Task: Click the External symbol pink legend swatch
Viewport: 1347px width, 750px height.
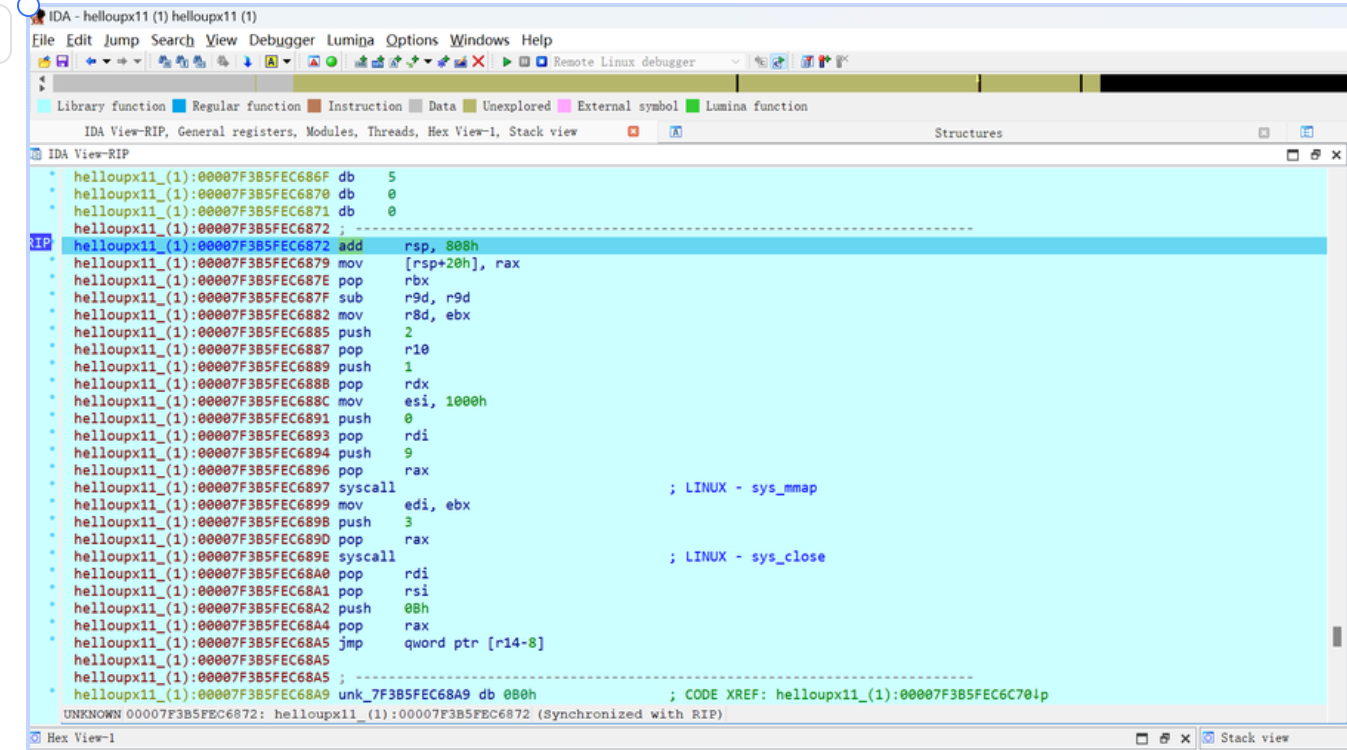Action: (x=564, y=106)
